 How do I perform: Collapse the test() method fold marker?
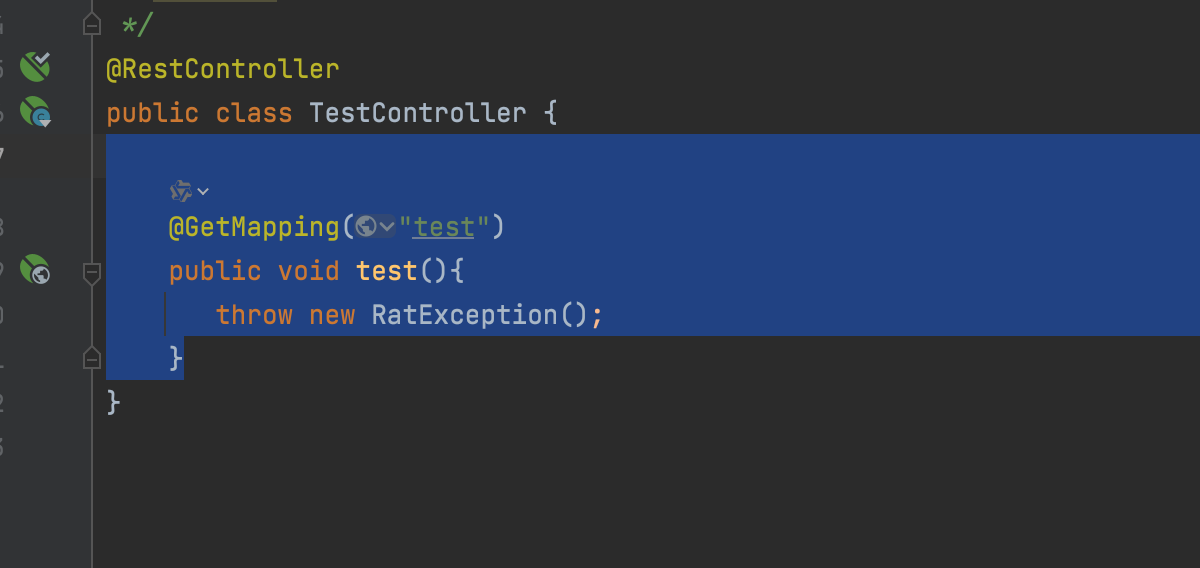(x=92, y=272)
